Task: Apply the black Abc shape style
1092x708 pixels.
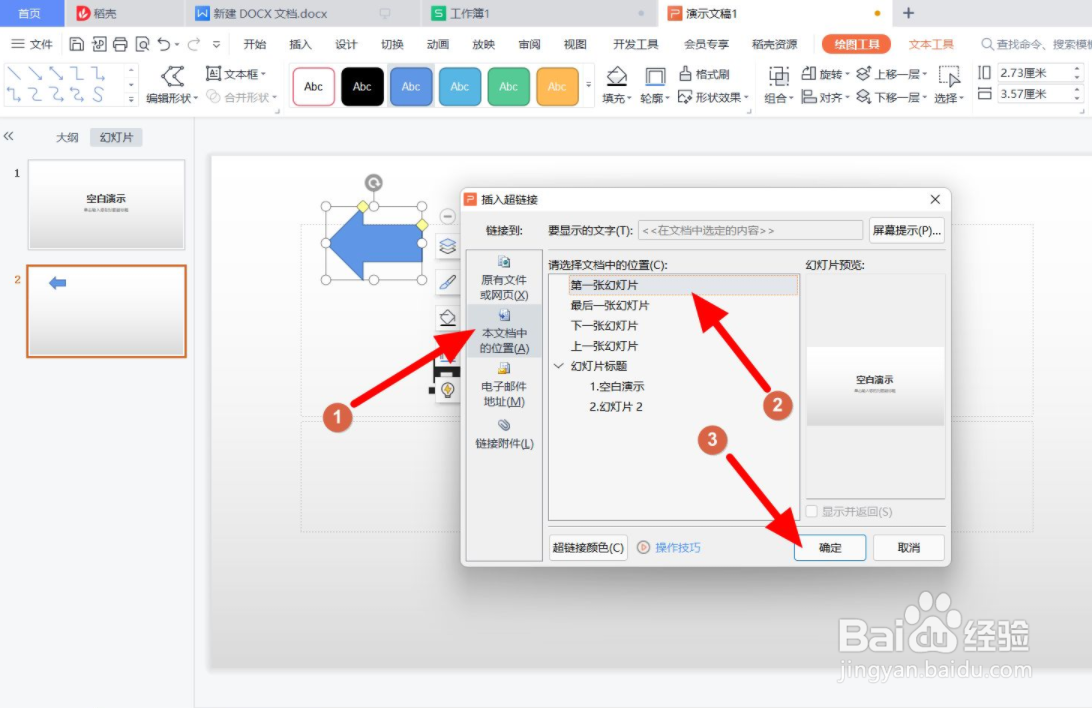Action: pos(362,86)
